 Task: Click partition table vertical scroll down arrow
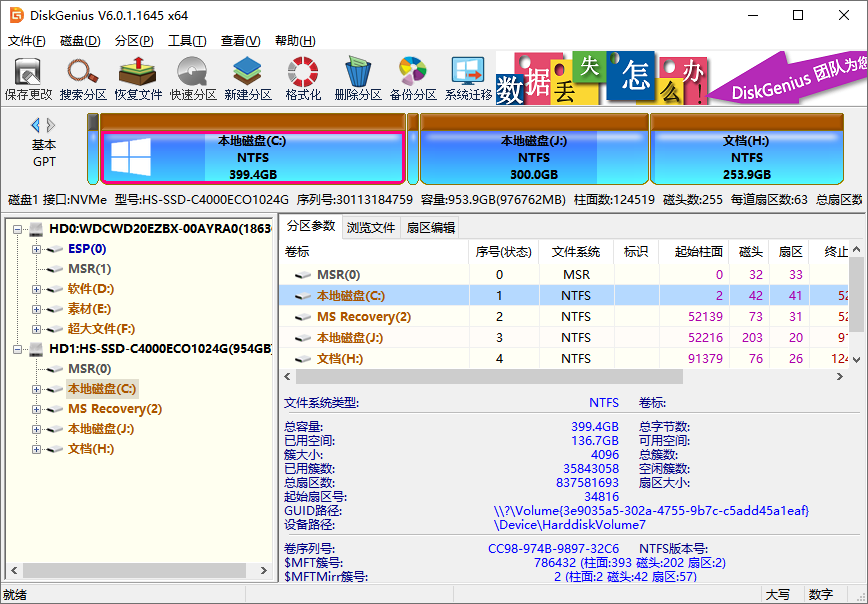point(856,360)
